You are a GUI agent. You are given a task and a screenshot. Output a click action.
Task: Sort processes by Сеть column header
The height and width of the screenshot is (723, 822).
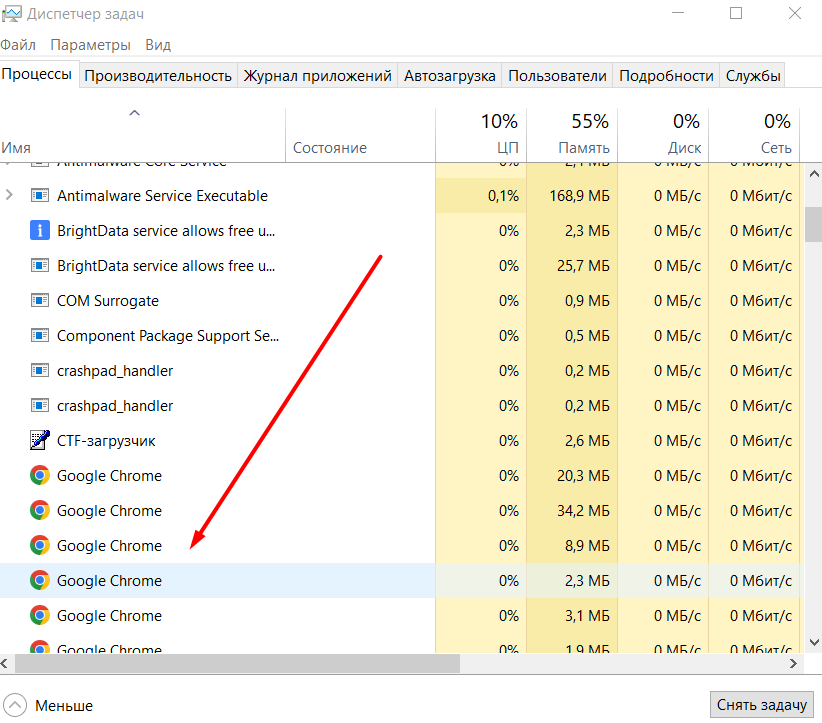tap(754, 135)
